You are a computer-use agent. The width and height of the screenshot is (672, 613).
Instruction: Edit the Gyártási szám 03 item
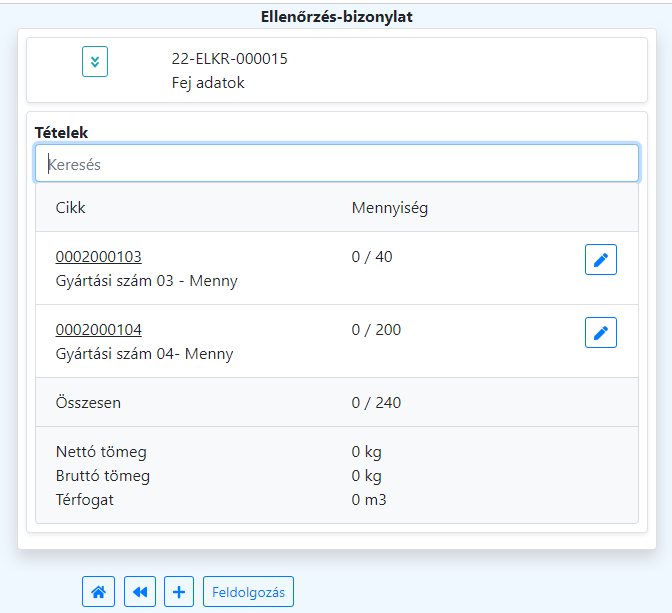click(x=601, y=260)
